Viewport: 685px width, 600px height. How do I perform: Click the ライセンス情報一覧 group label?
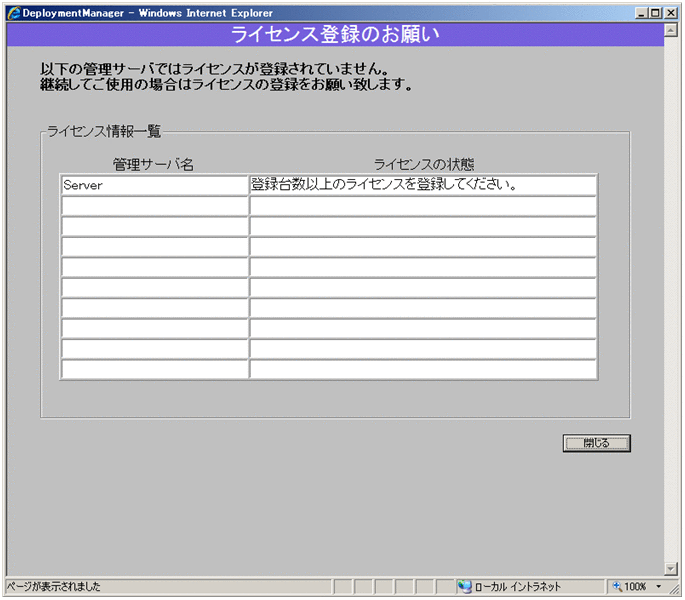(104, 131)
